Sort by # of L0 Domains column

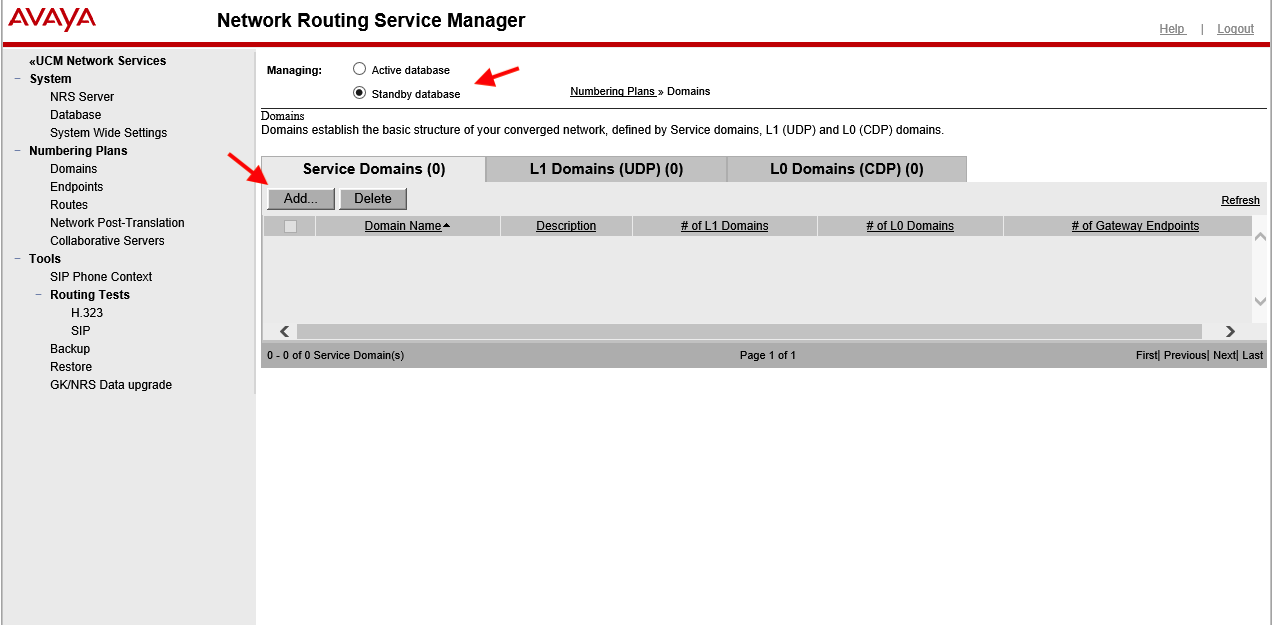tap(910, 226)
